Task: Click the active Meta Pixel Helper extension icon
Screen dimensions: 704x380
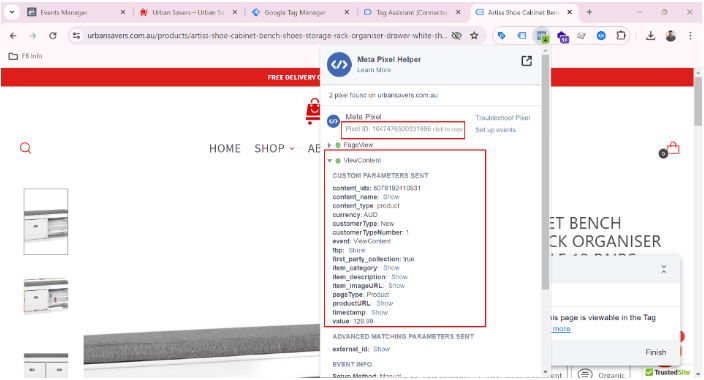Action: coord(542,35)
